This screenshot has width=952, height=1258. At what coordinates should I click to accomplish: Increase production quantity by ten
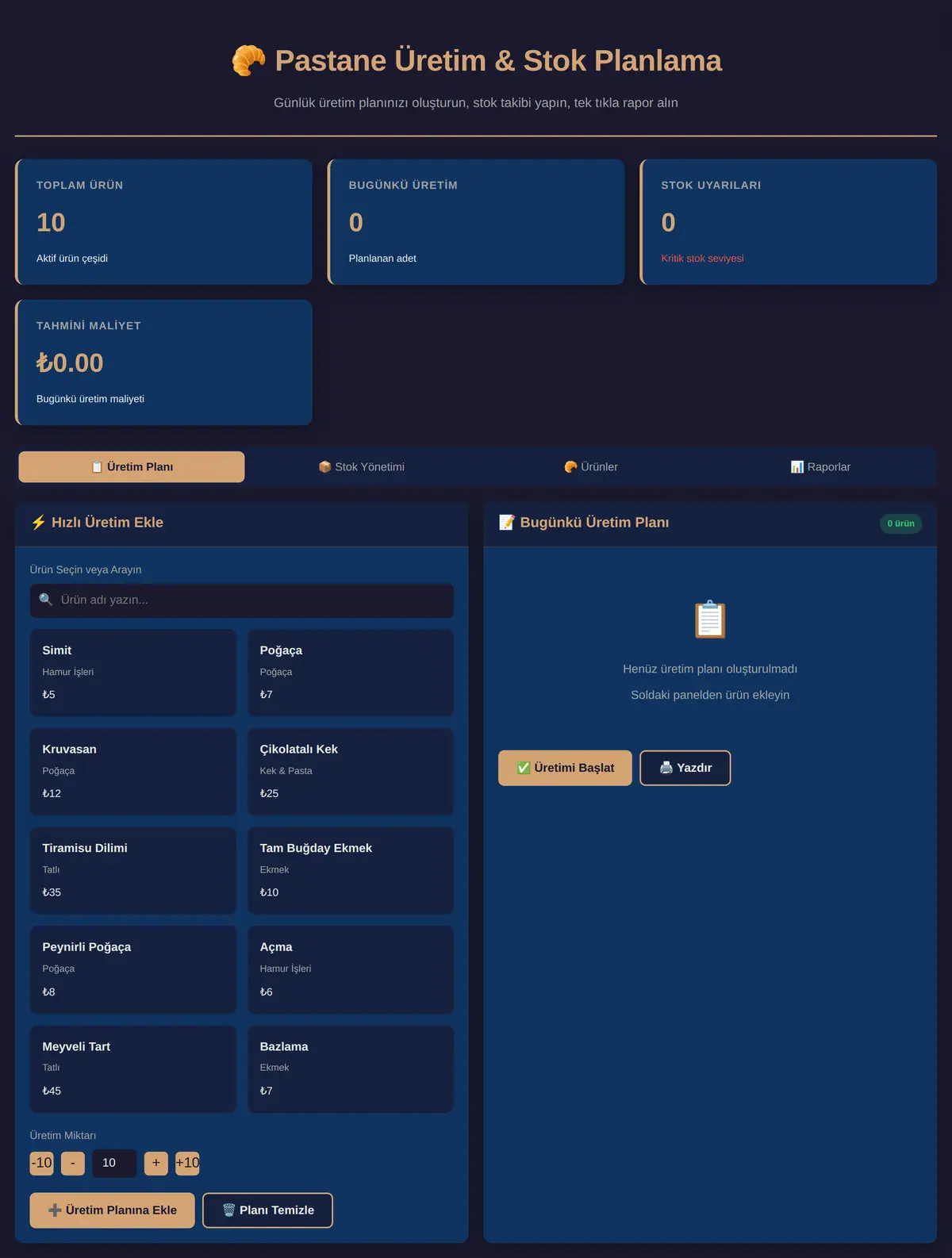187,1163
